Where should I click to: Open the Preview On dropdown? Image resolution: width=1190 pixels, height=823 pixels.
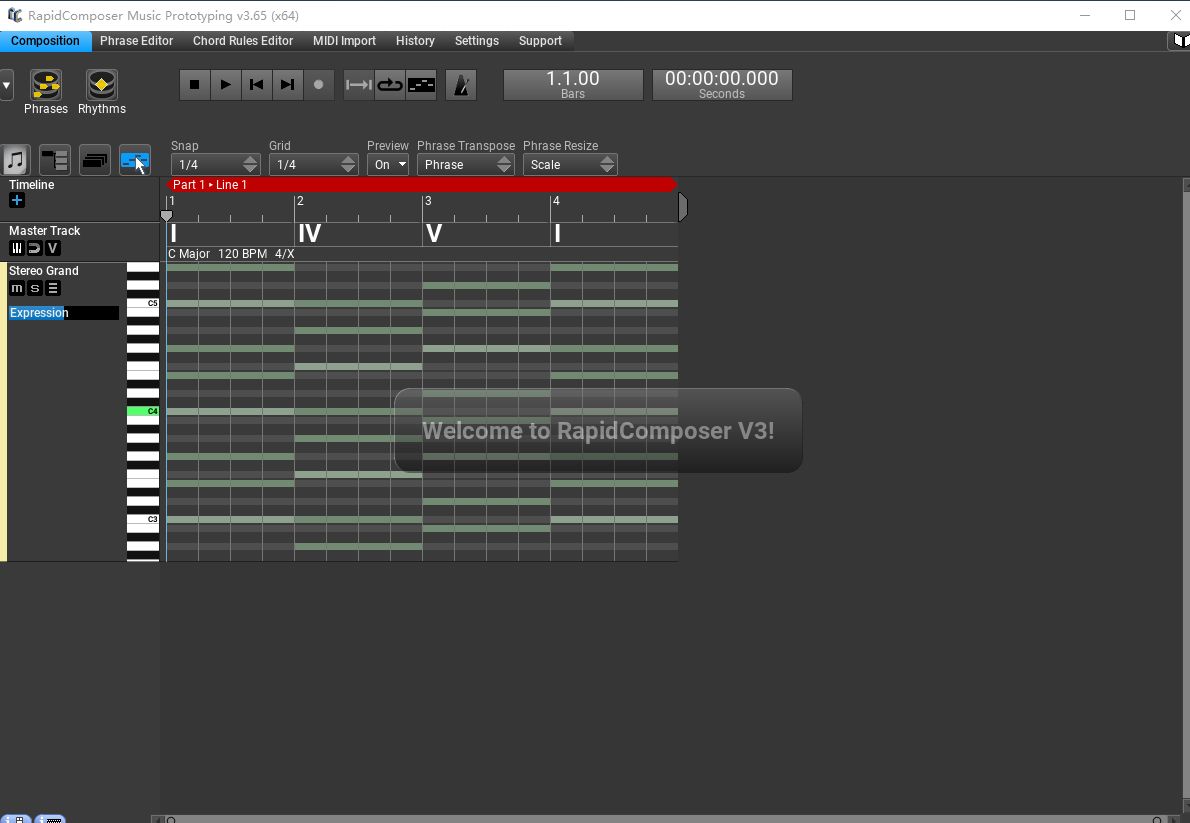pyautogui.click(x=388, y=165)
